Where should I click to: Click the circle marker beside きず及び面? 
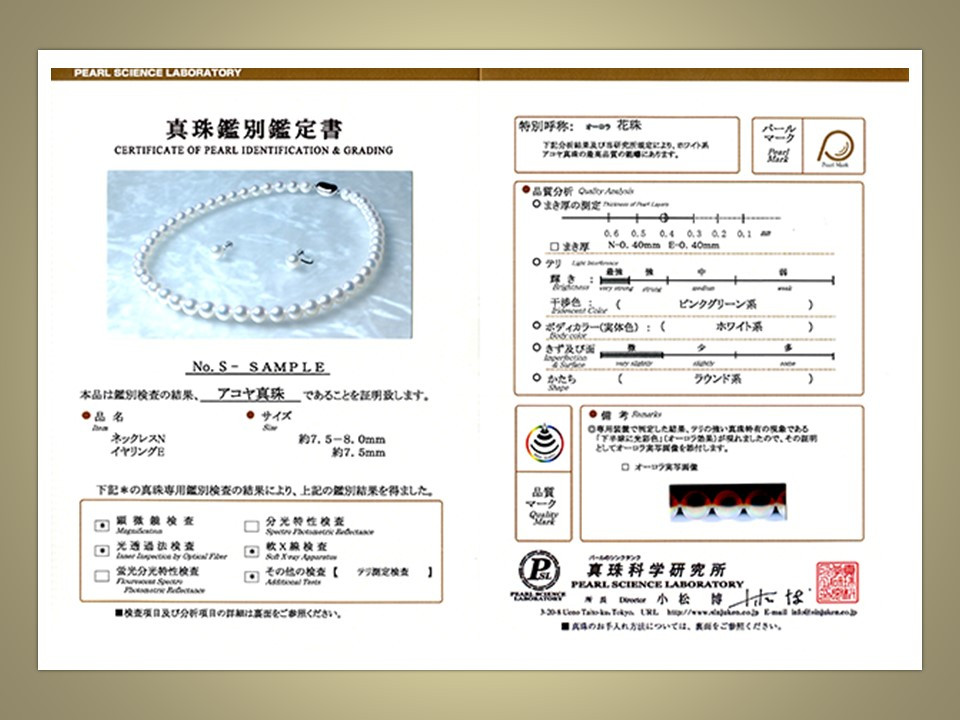pos(536,348)
